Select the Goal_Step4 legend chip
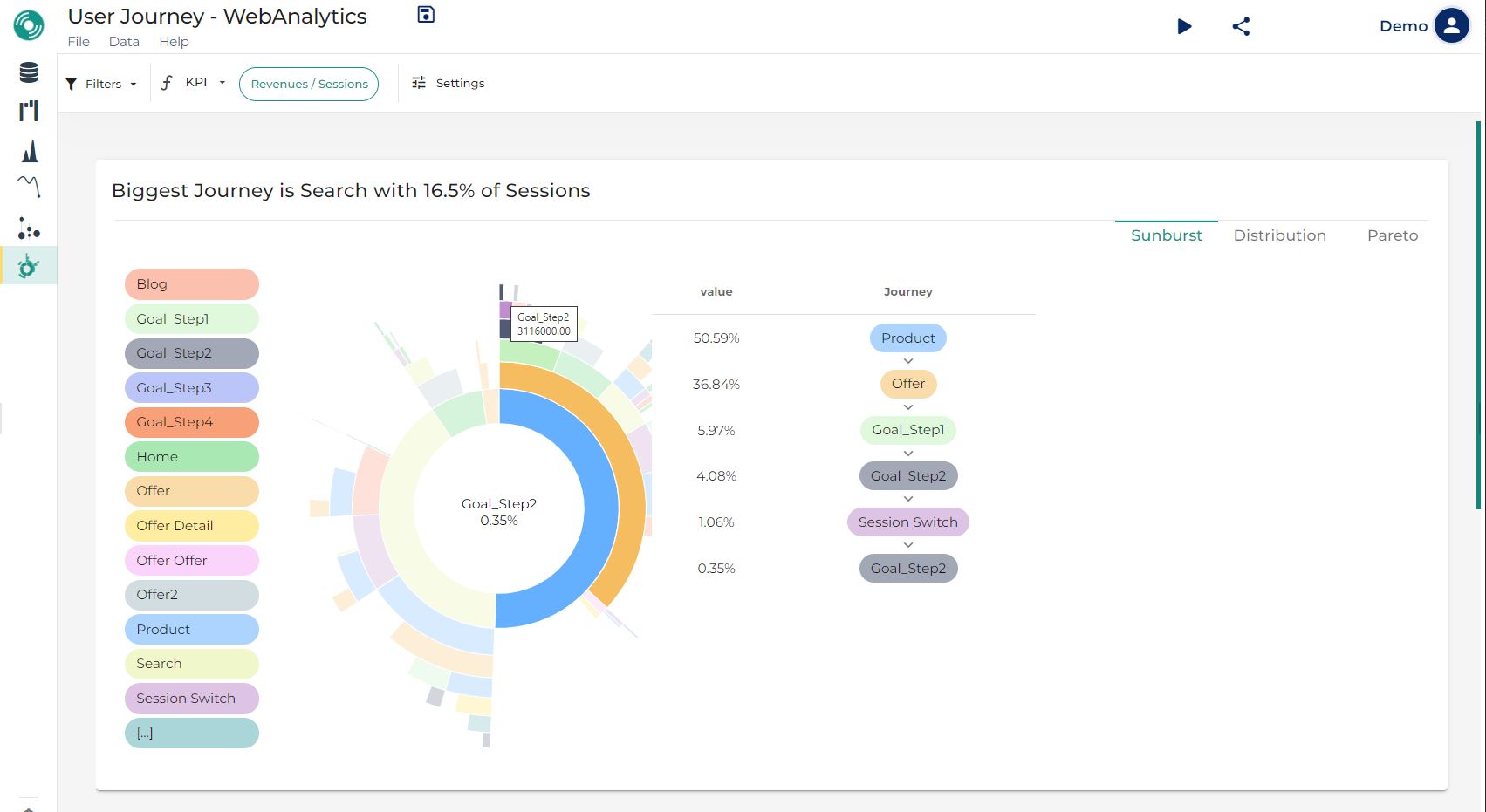This screenshot has height=812, width=1486. pyautogui.click(x=192, y=422)
